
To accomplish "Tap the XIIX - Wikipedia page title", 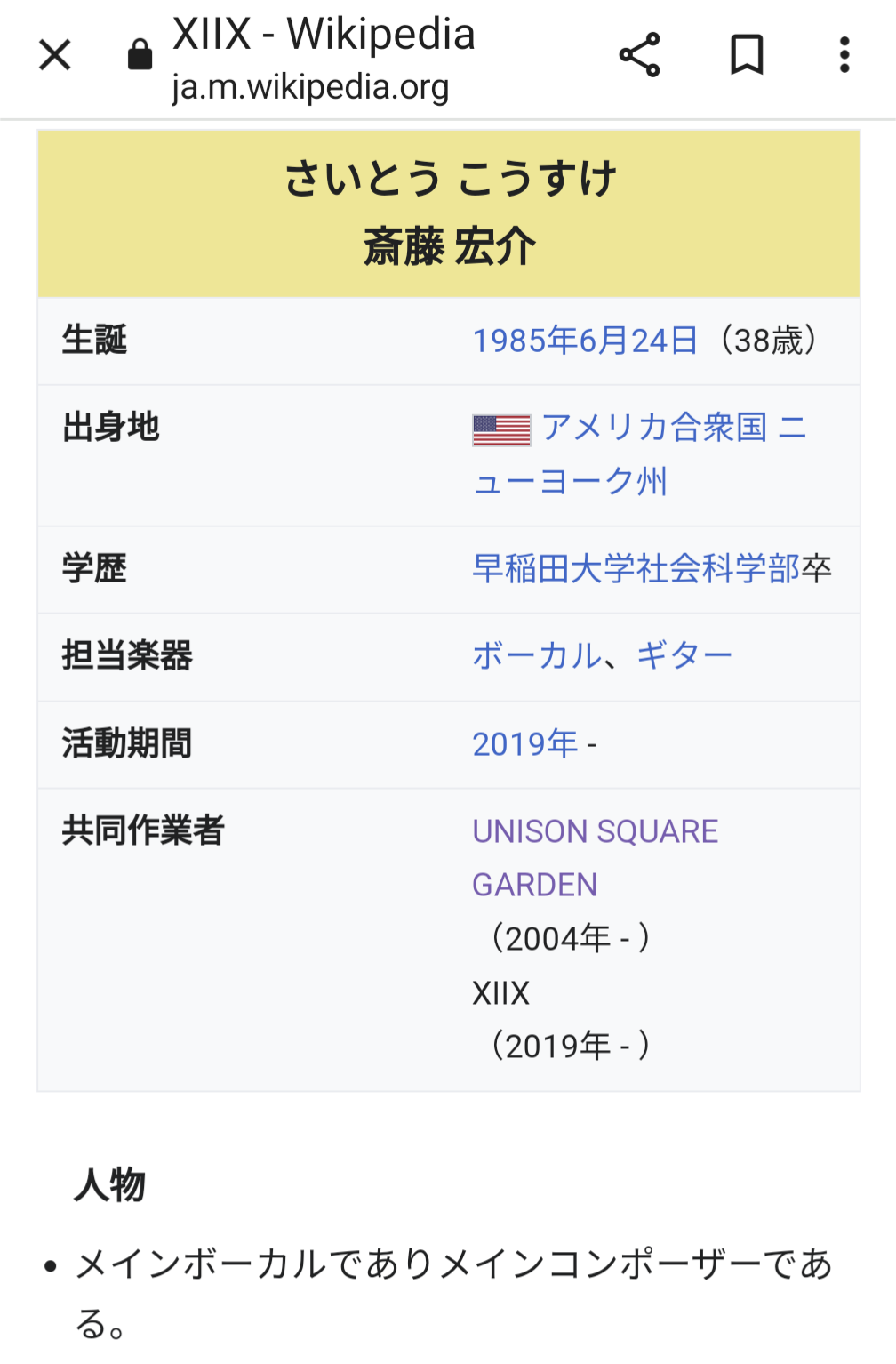I will 324,35.
